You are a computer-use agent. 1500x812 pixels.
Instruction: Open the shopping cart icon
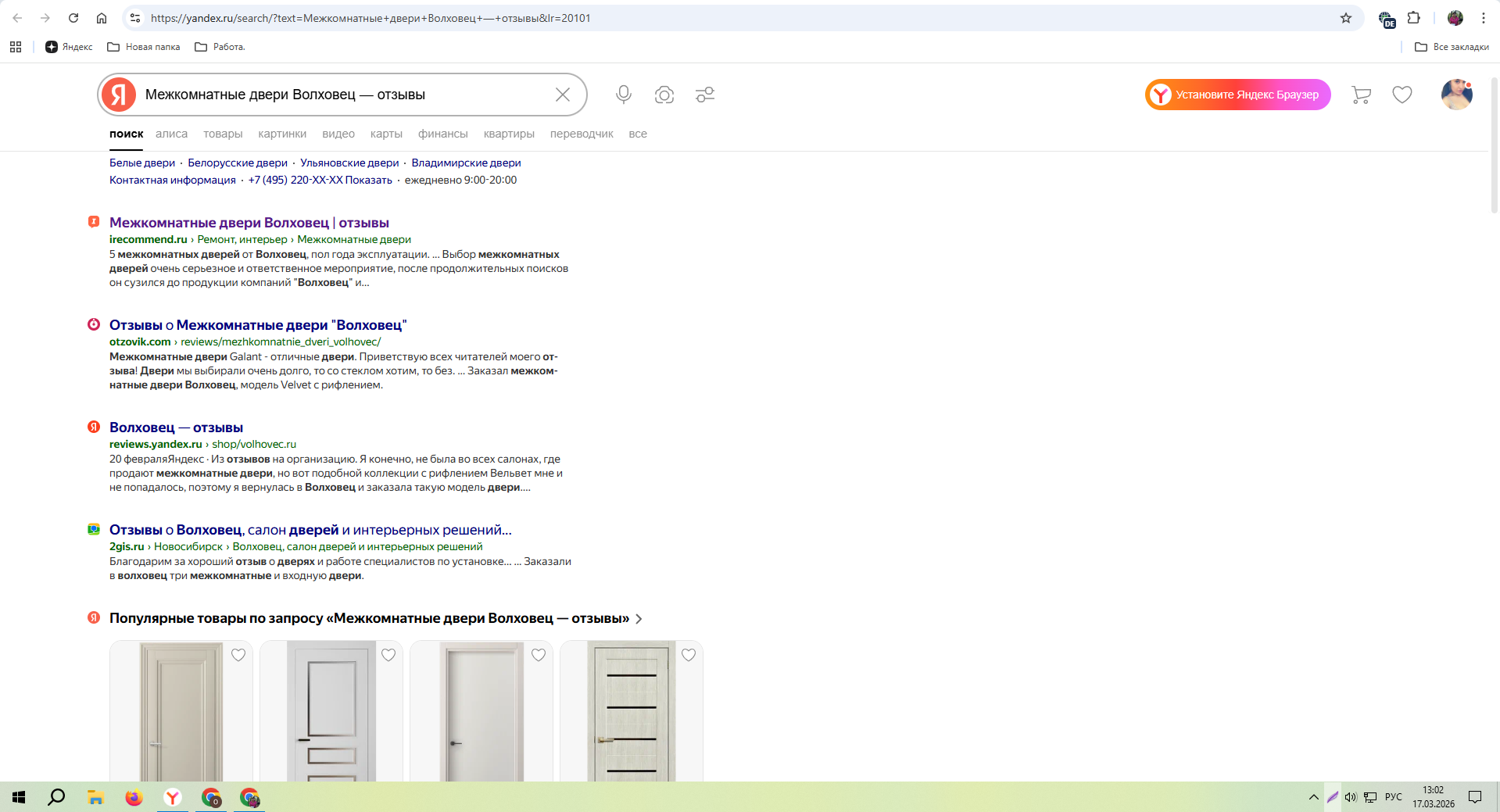[x=1361, y=95]
